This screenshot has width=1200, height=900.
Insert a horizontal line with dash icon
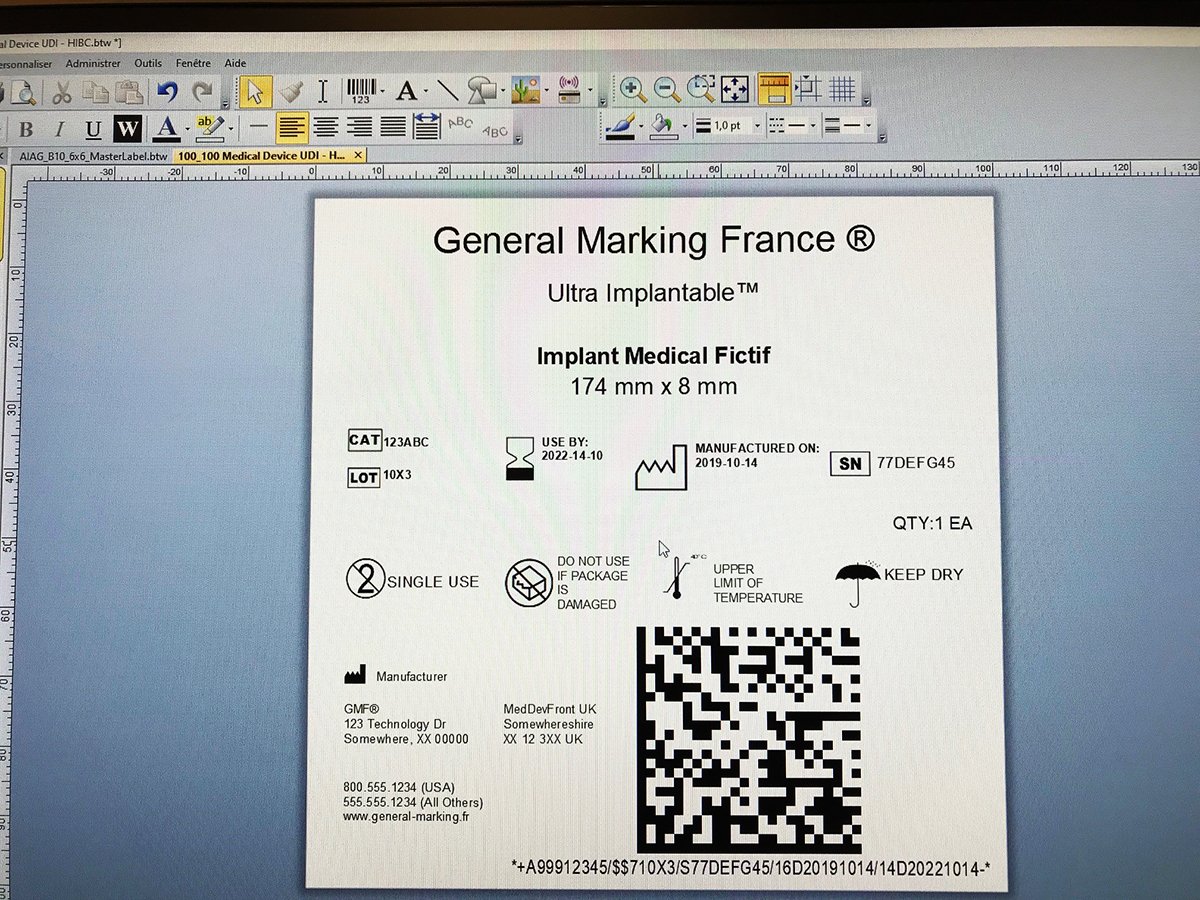point(259,127)
